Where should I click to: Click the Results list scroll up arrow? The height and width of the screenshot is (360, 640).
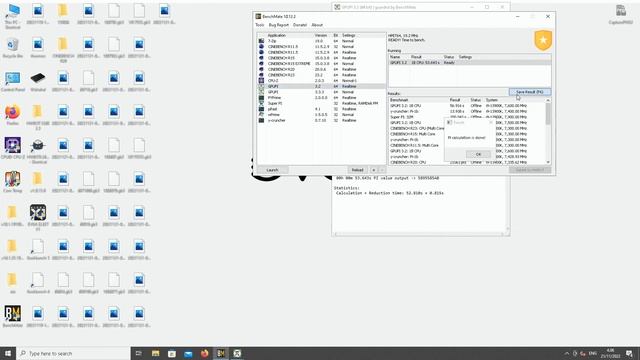(548, 100)
